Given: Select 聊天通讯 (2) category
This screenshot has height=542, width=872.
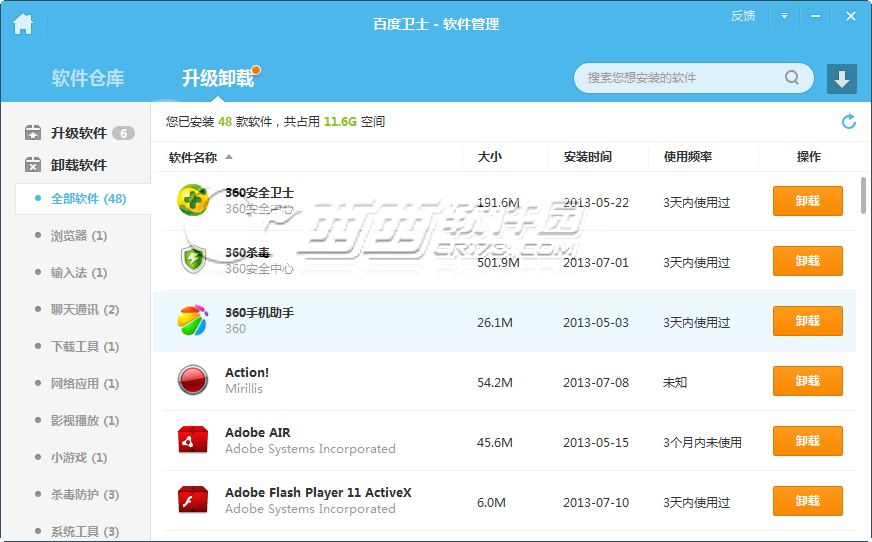Looking at the screenshot, I should 85,310.
